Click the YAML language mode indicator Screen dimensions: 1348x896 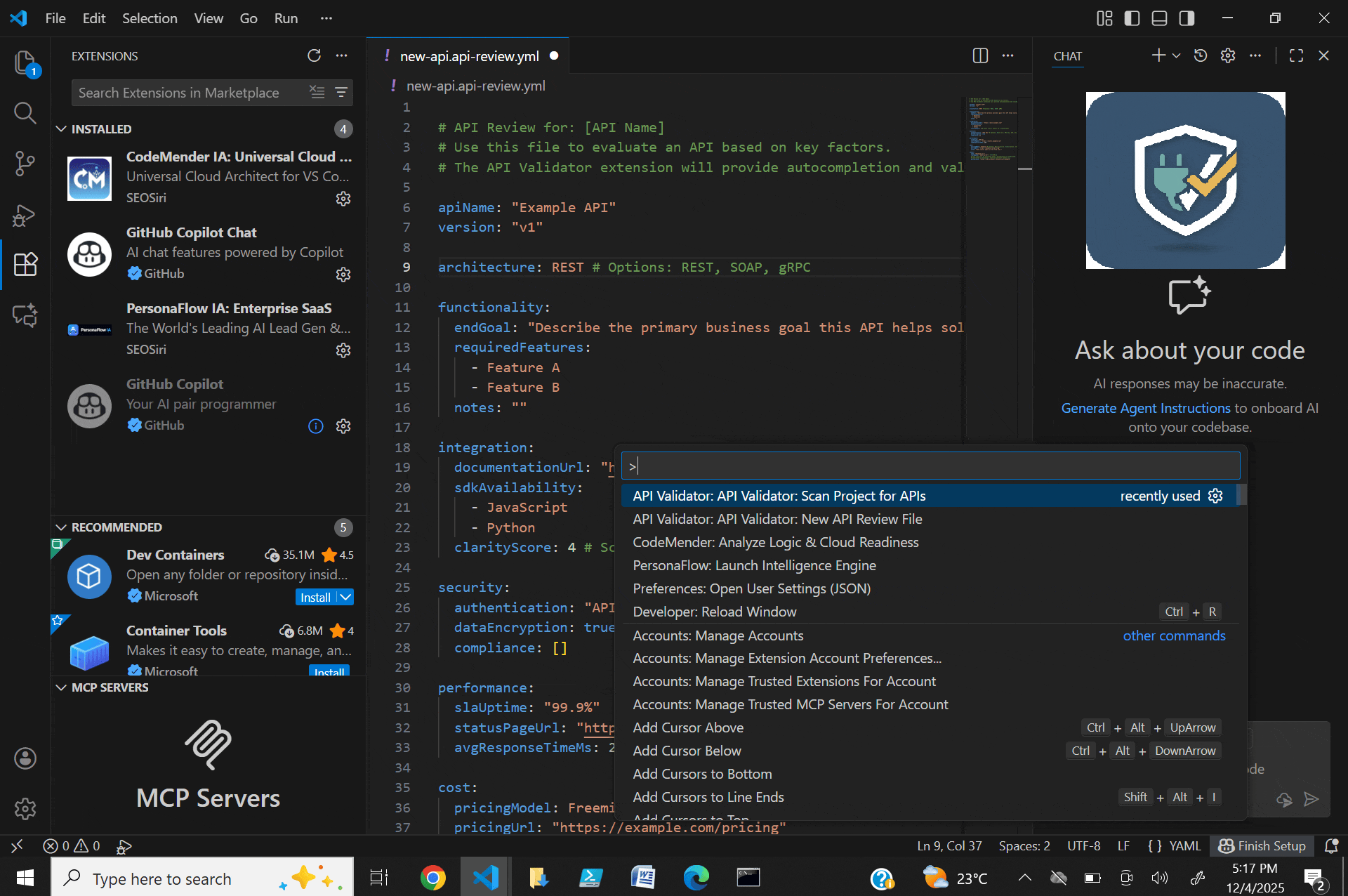tap(1184, 846)
